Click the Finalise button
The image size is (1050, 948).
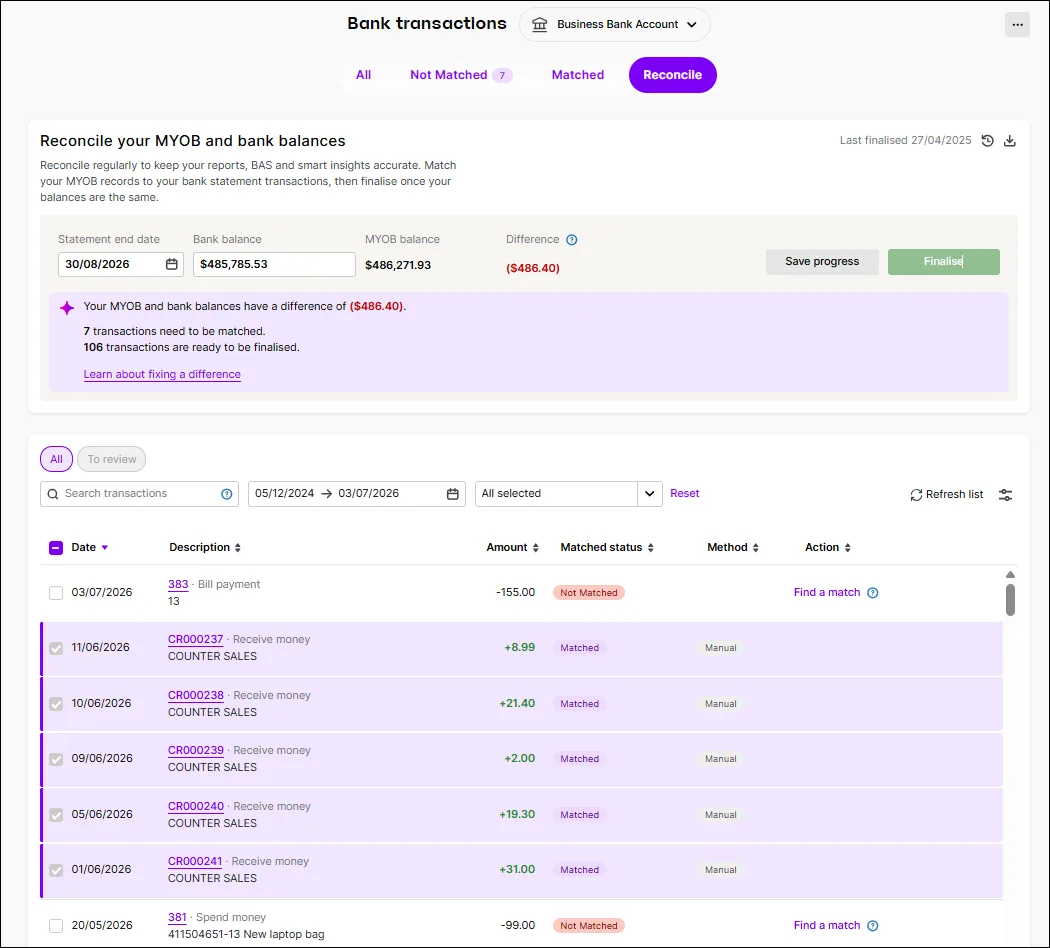(943, 262)
